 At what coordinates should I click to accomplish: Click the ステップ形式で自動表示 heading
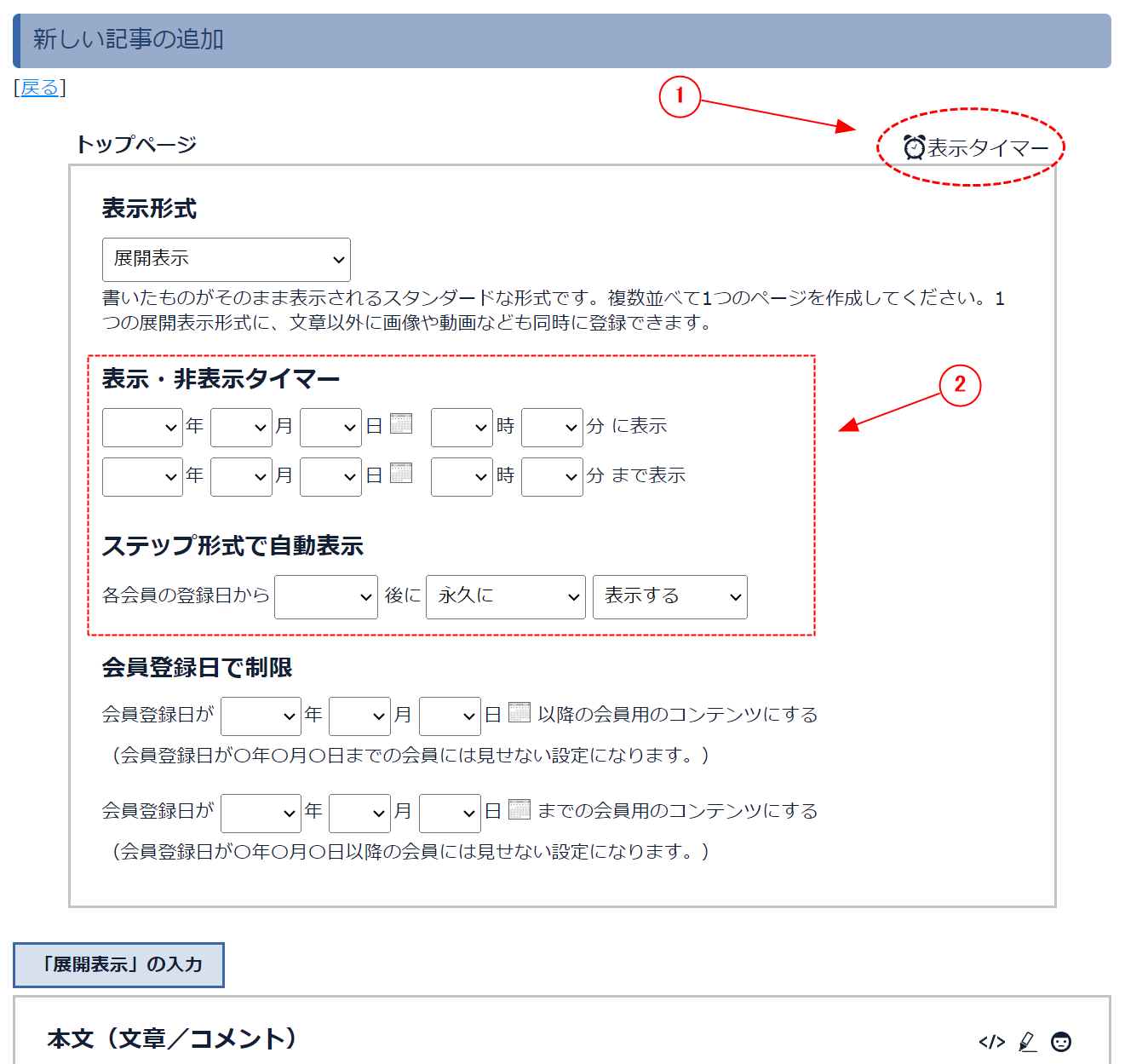coord(233,546)
